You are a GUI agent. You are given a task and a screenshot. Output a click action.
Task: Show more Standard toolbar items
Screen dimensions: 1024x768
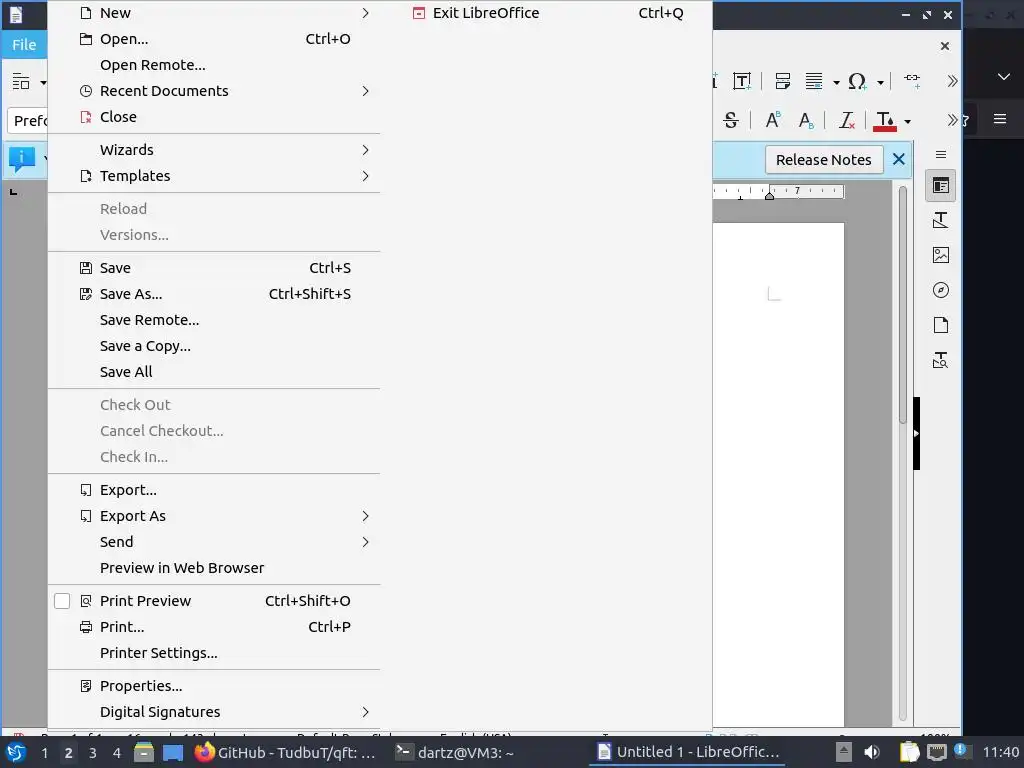click(x=952, y=81)
